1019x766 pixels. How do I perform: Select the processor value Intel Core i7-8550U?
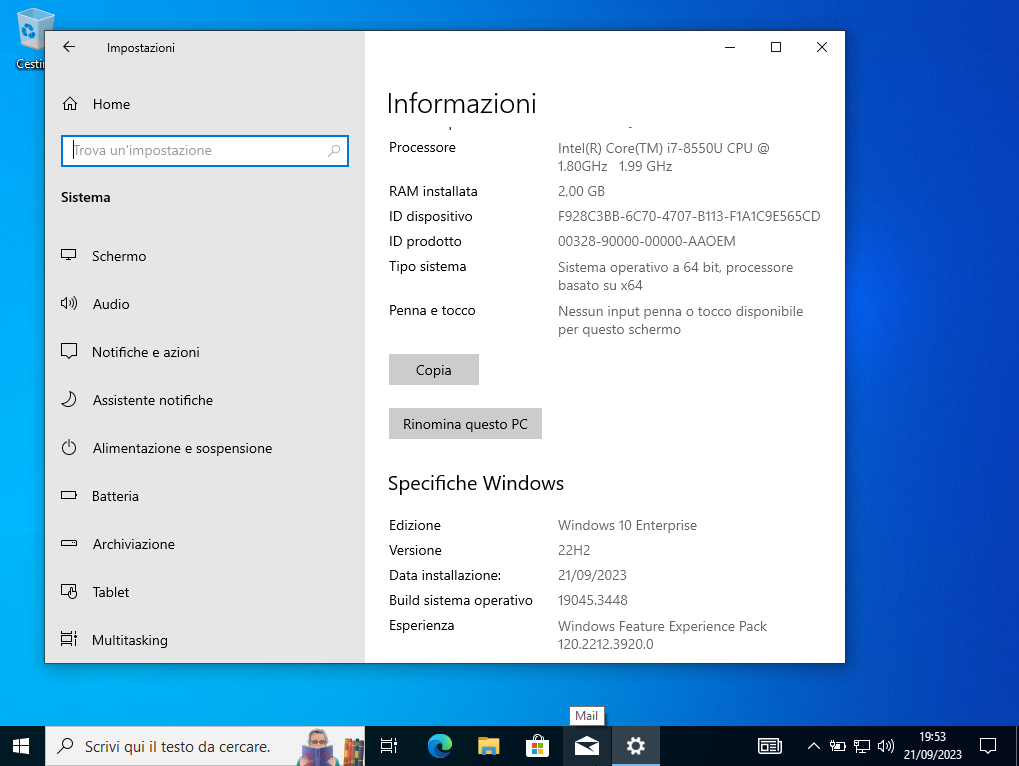click(x=664, y=157)
